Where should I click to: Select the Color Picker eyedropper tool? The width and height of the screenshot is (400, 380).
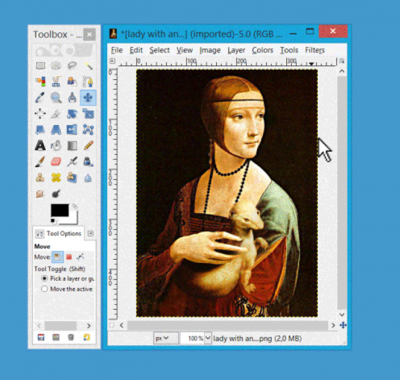[40, 98]
